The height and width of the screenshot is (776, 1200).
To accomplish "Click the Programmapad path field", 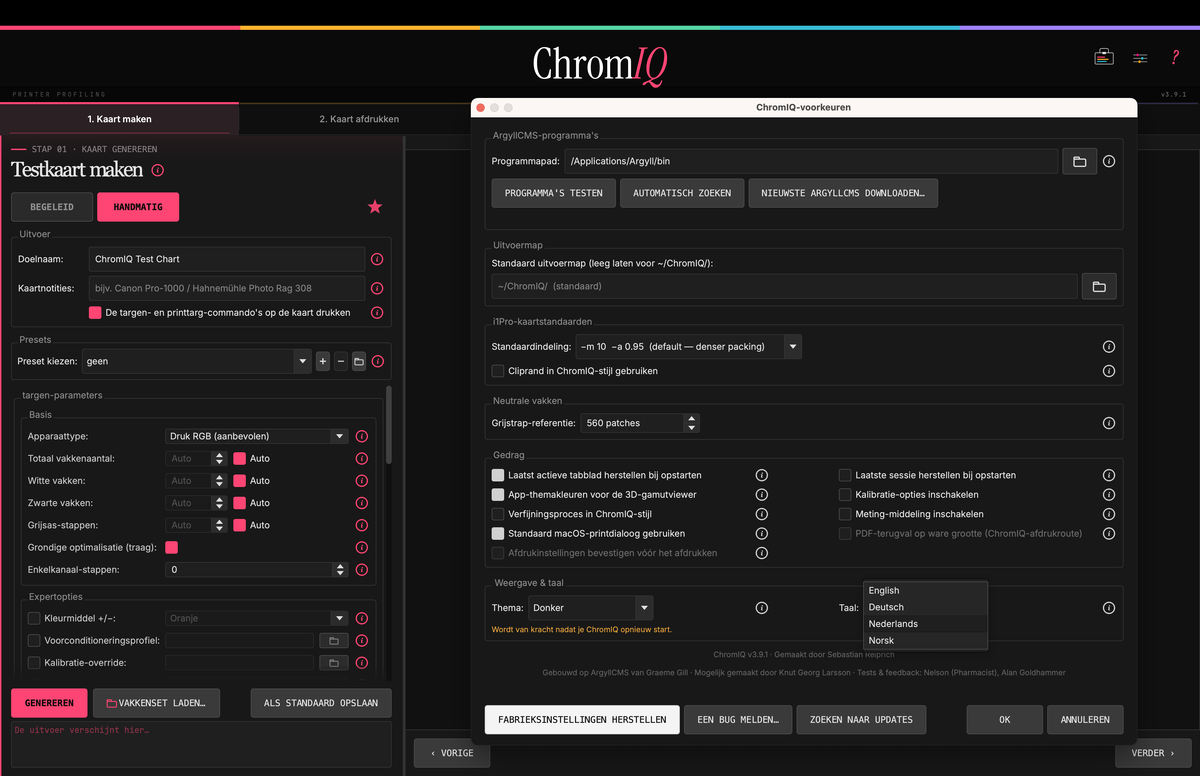I will [811, 161].
